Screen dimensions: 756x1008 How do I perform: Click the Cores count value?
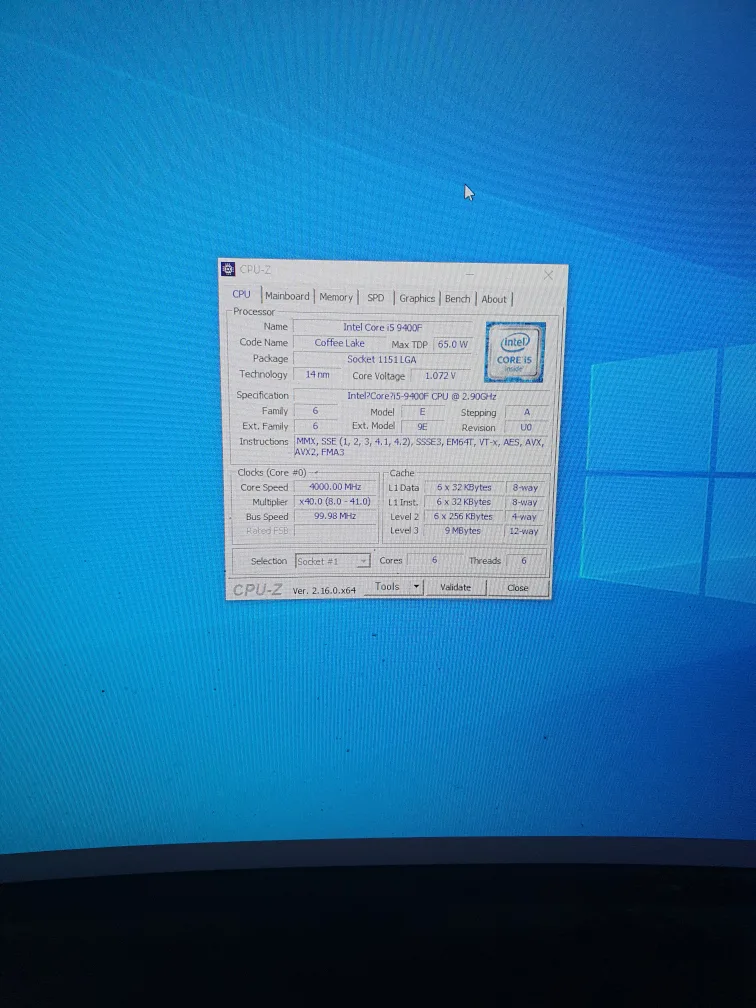tap(435, 561)
